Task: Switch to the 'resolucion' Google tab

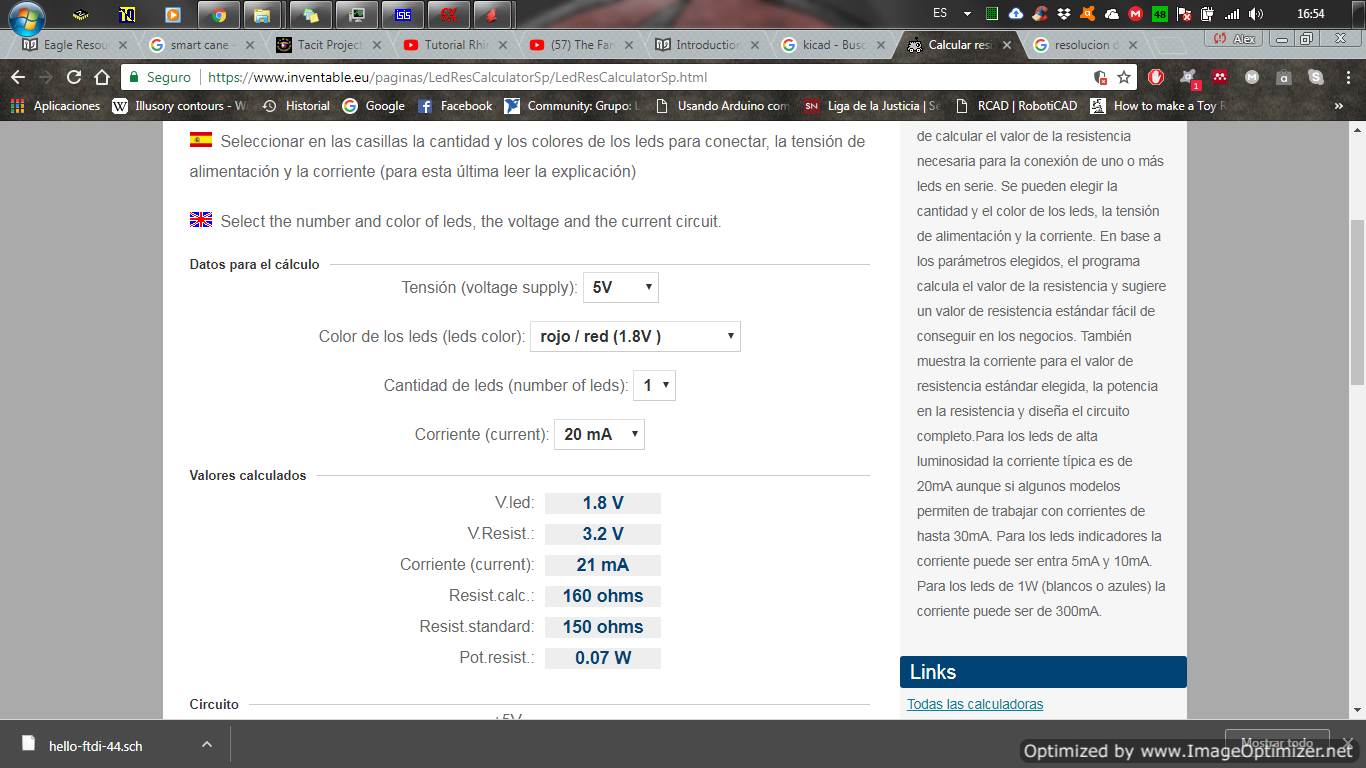Action: click(x=1085, y=45)
